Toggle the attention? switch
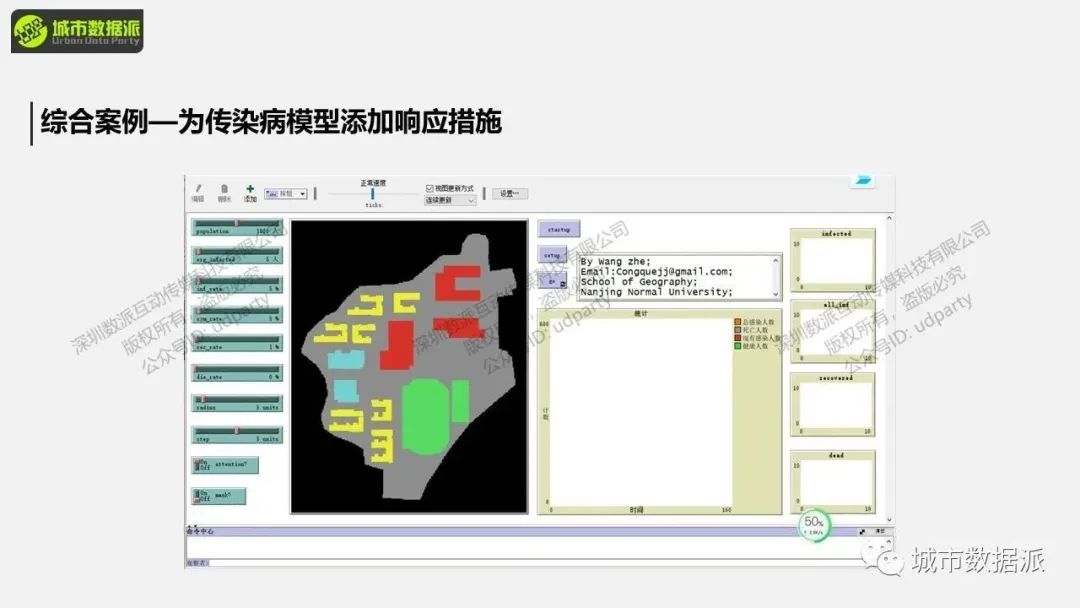Screen dimensions: 1080x608 [x=225, y=465]
